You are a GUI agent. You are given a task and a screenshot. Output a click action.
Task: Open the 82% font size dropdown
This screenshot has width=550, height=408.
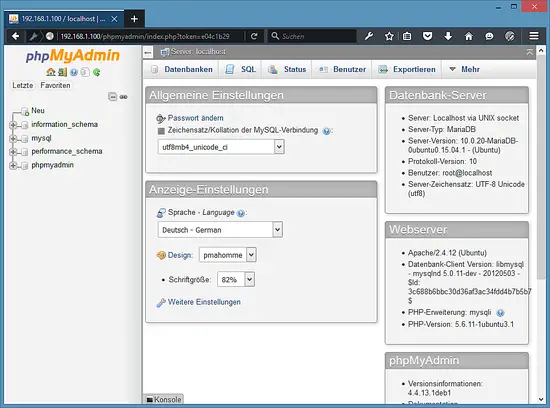[236, 280]
